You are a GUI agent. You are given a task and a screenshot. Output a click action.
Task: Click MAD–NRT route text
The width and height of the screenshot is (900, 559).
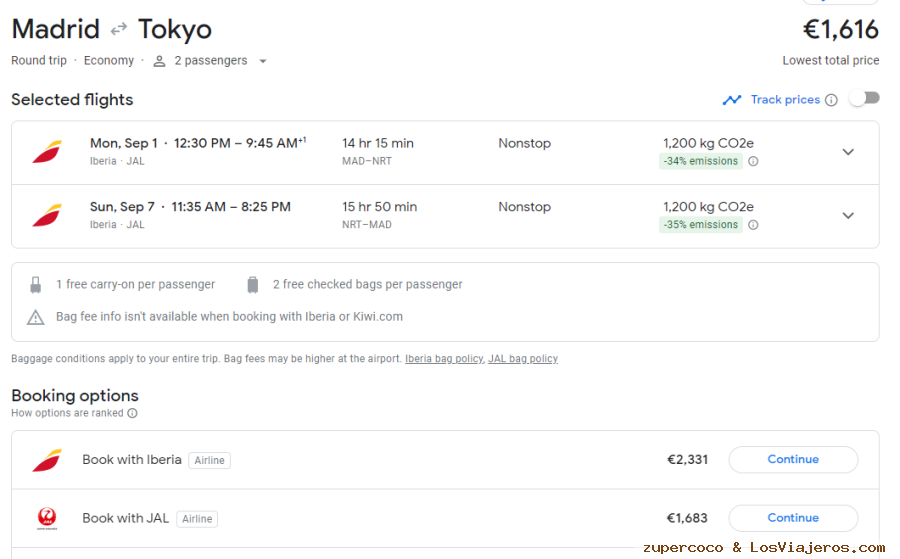[367, 161]
